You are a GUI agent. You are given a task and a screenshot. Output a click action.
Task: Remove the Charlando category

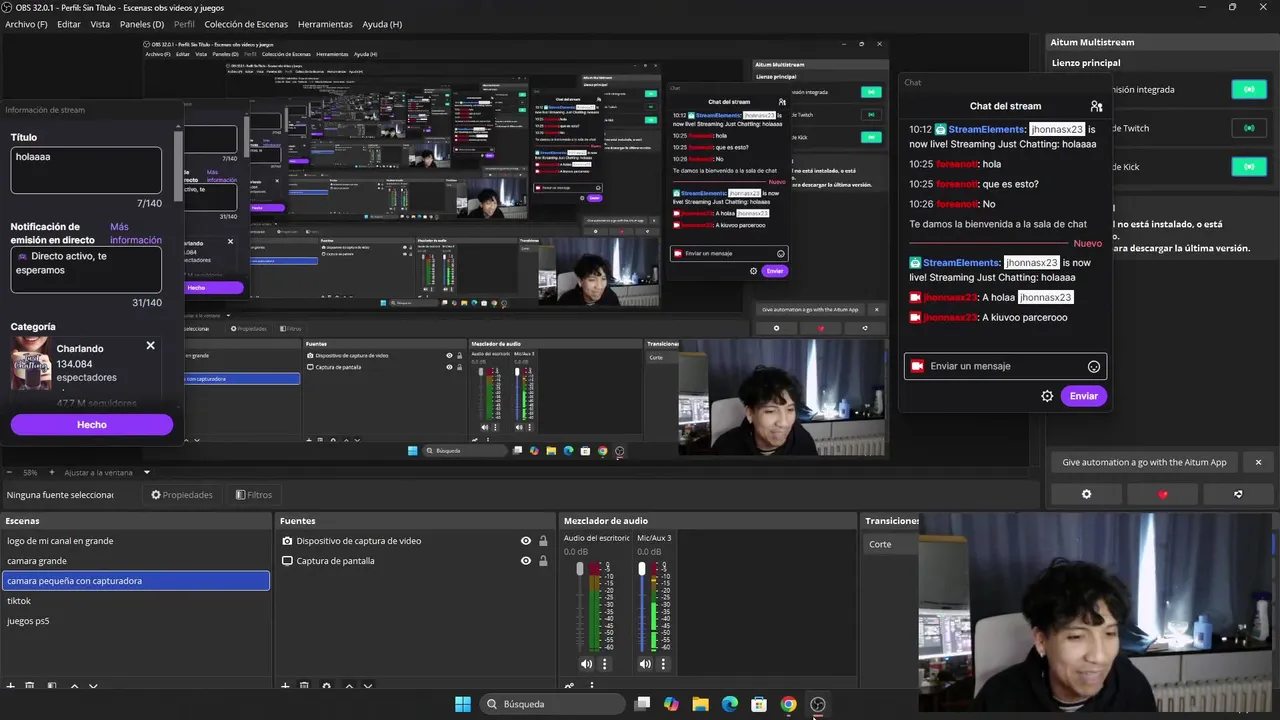150,346
